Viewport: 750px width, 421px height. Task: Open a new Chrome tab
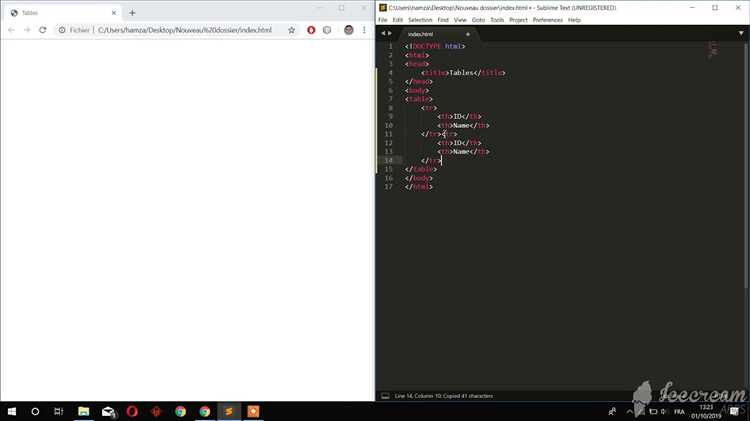(x=132, y=13)
